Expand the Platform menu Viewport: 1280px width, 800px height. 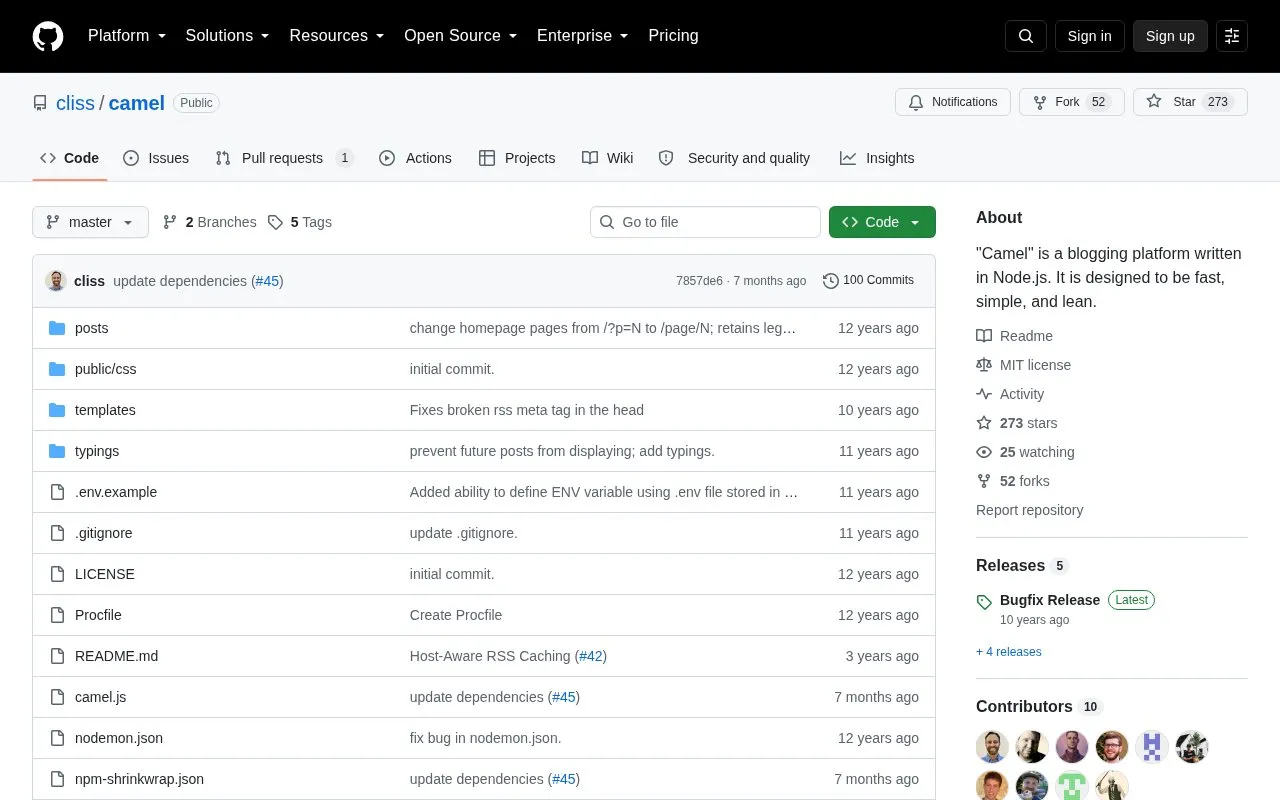127,36
